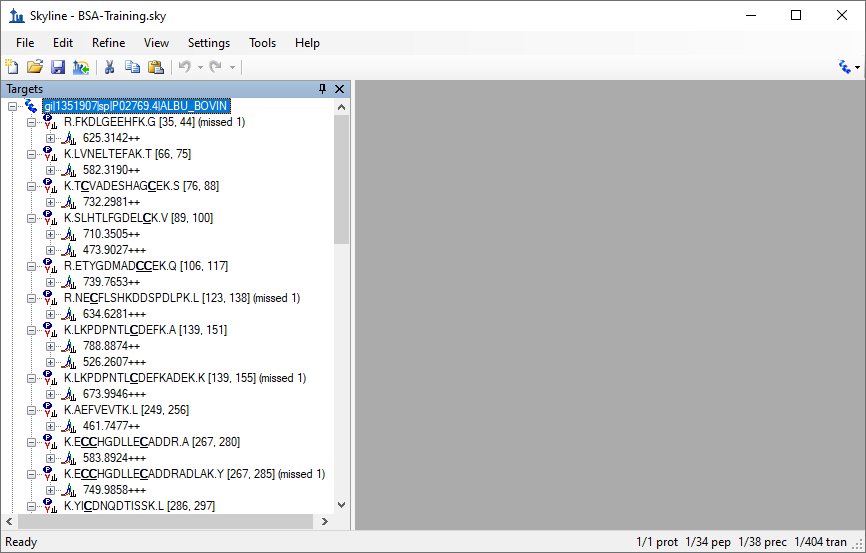Viewport: 866px width, 553px height.
Task: Click the vertical scrollbar down arrow
Action: [341, 505]
